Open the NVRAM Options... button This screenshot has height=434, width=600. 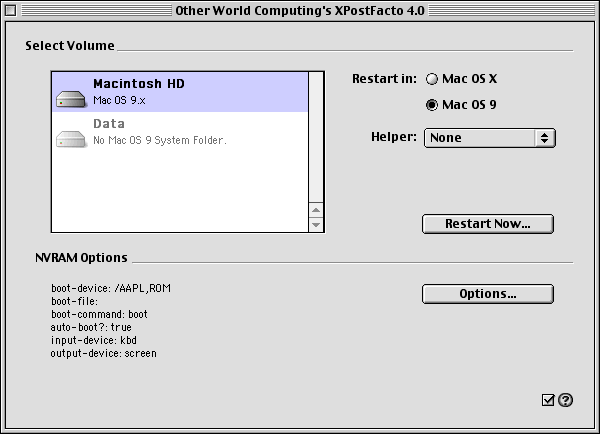(488, 294)
